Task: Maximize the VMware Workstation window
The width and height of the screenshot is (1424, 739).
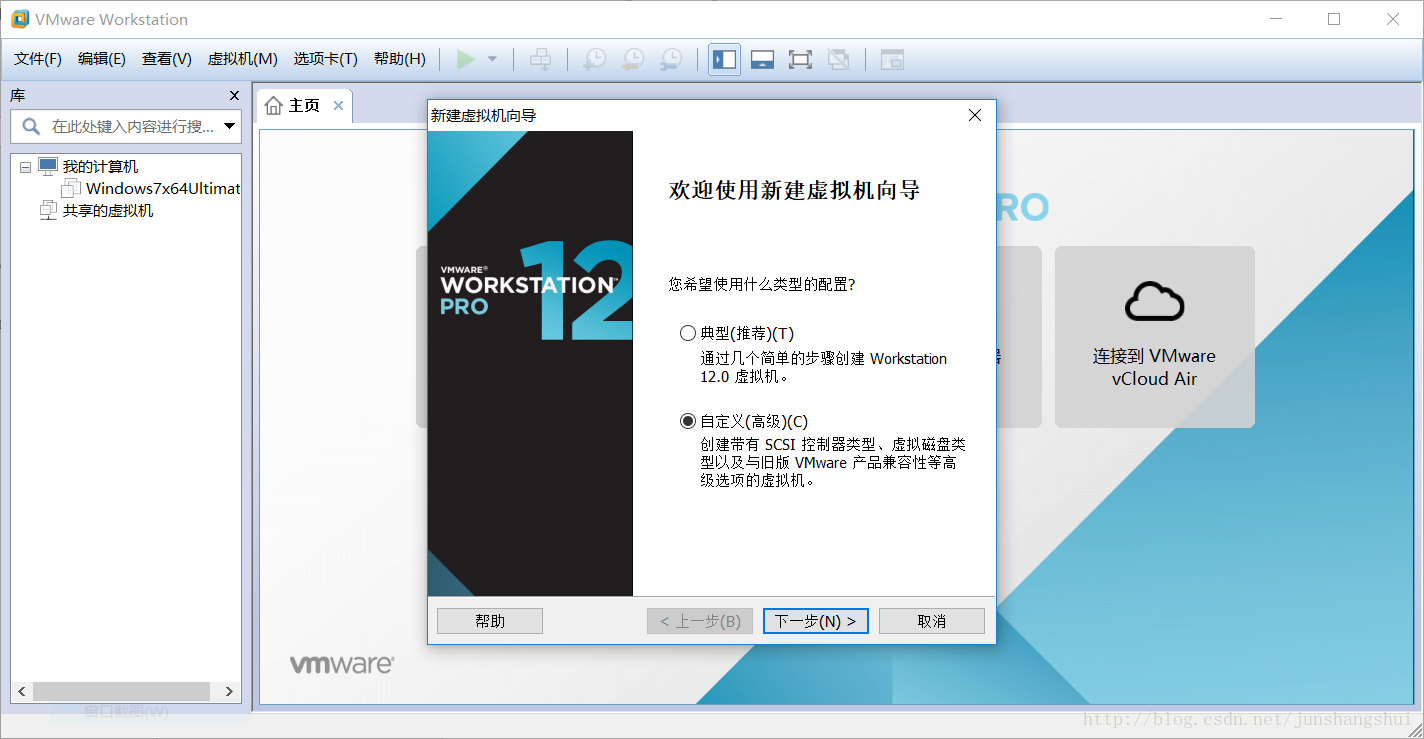Action: tap(1334, 19)
